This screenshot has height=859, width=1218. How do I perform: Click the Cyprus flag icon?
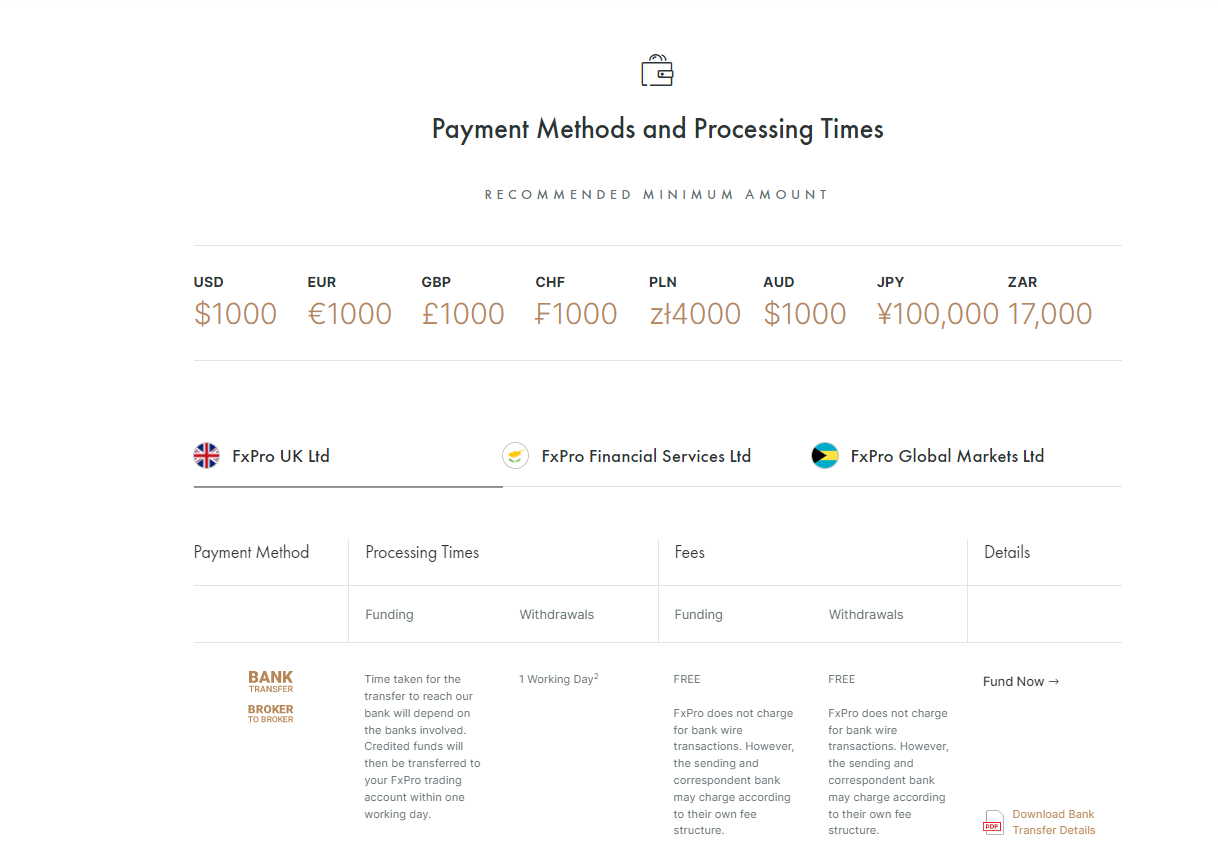515,456
